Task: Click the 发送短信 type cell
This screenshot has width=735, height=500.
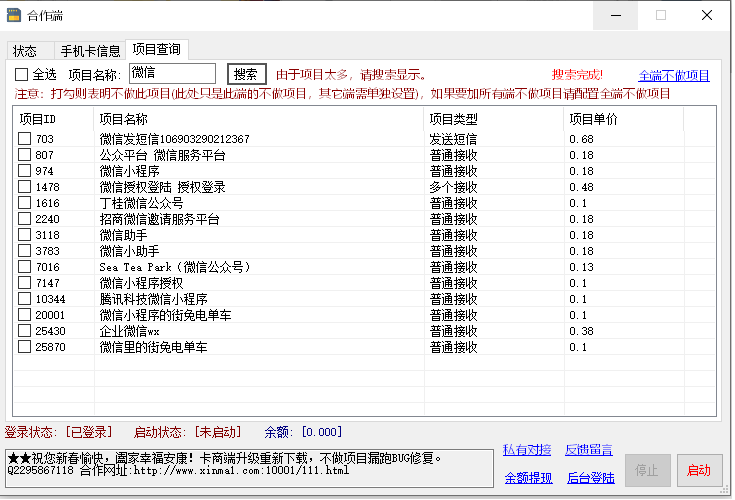Action: pos(453,139)
